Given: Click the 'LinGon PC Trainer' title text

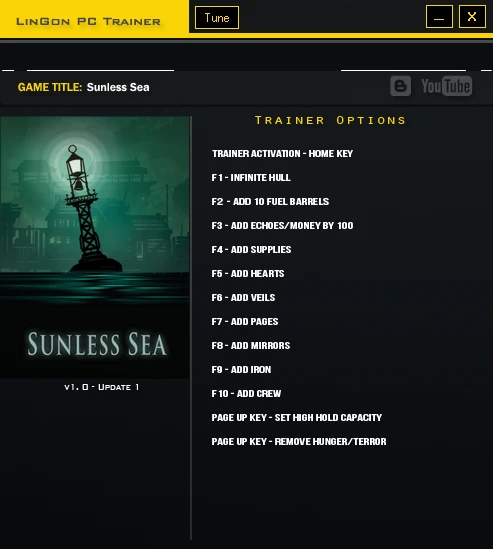Looking at the screenshot, I should (88, 22).
